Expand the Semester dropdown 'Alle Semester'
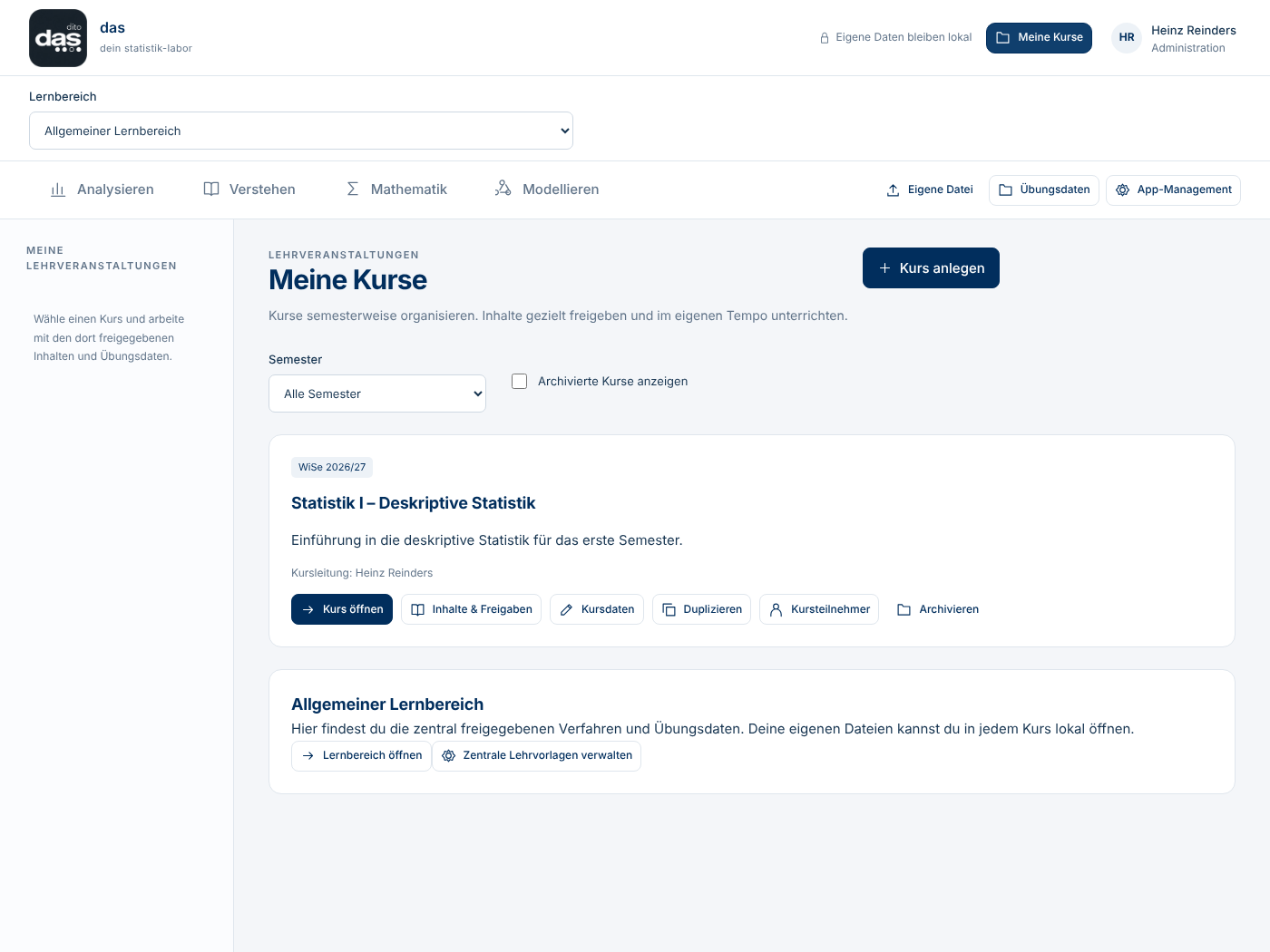 click(377, 393)
